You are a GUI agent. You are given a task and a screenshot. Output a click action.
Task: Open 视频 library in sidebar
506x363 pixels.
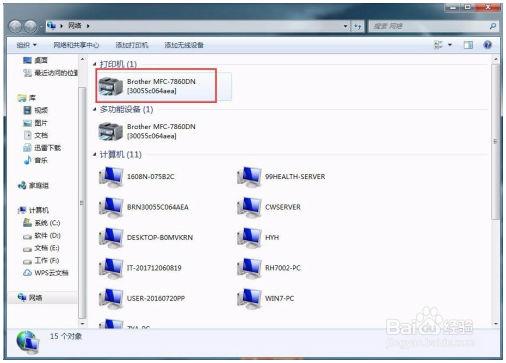(36, 110)
